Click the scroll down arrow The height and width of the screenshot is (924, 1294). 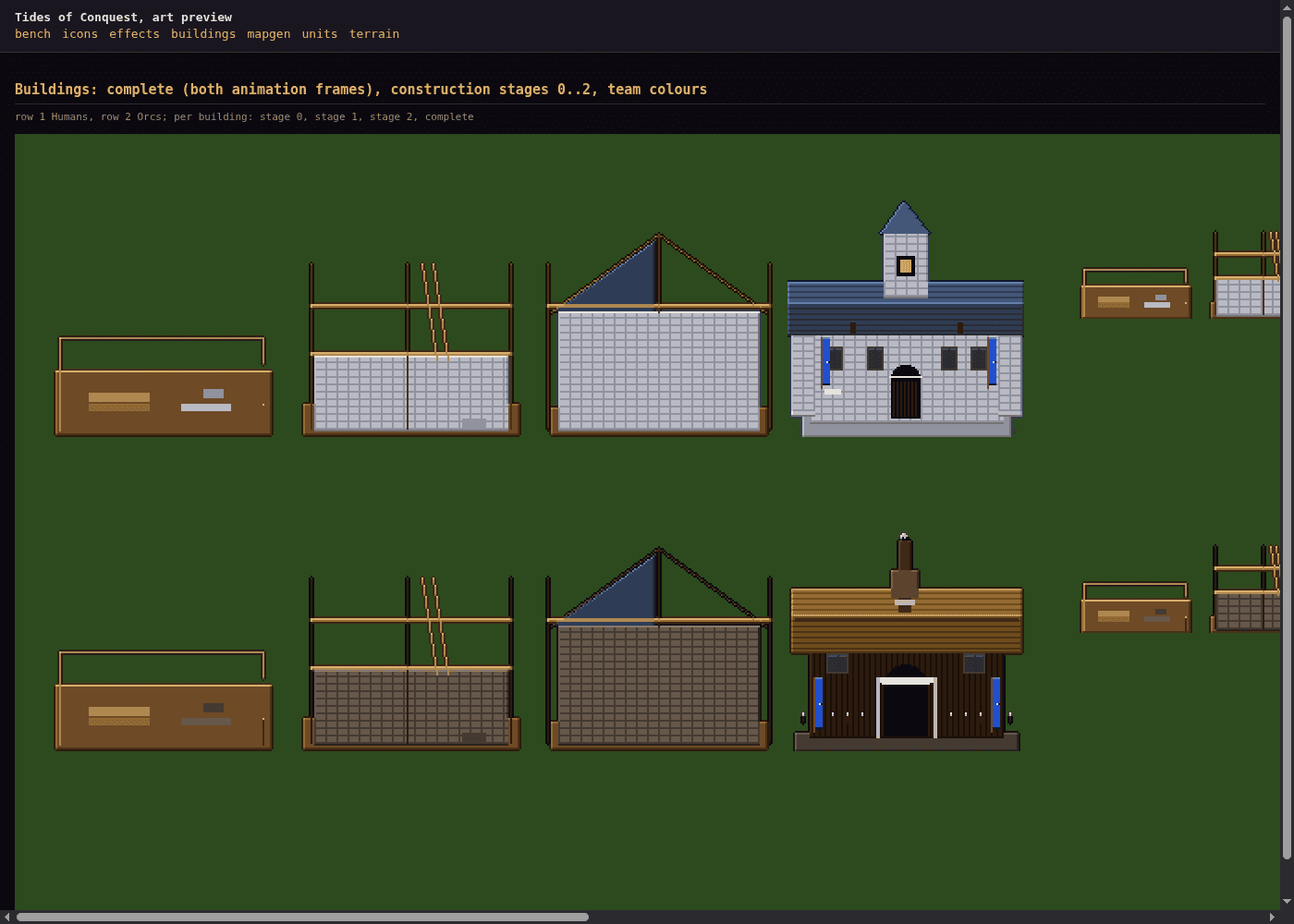(1287, 902)
